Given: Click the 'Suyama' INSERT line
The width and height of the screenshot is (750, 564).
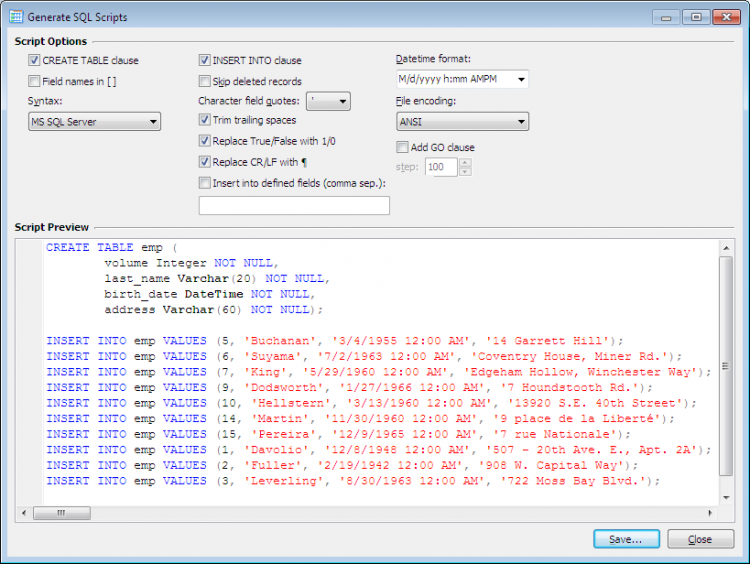Looking at the screenshot, I should 364,356.
